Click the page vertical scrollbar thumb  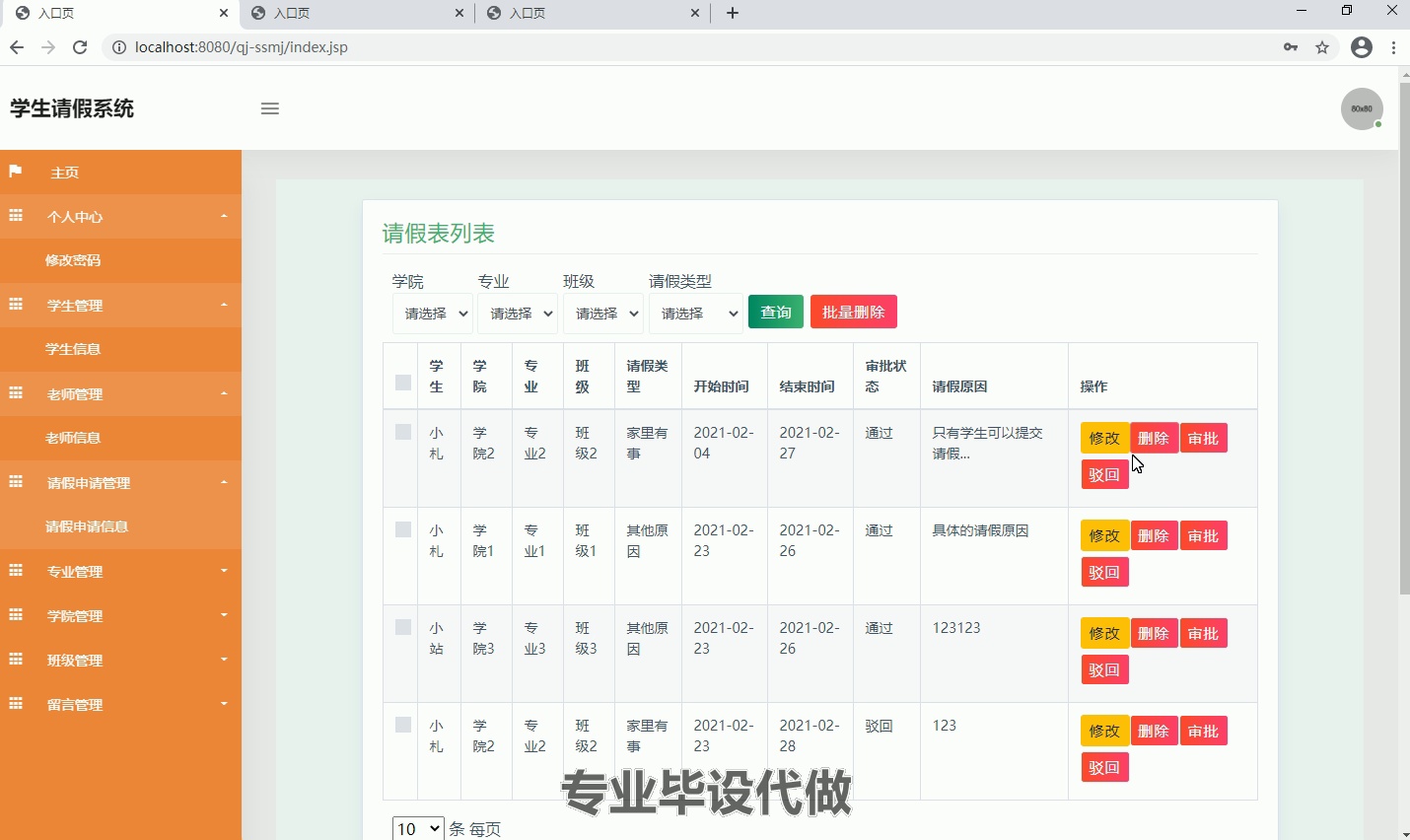pyautogui.click(x=1404, y=338)
